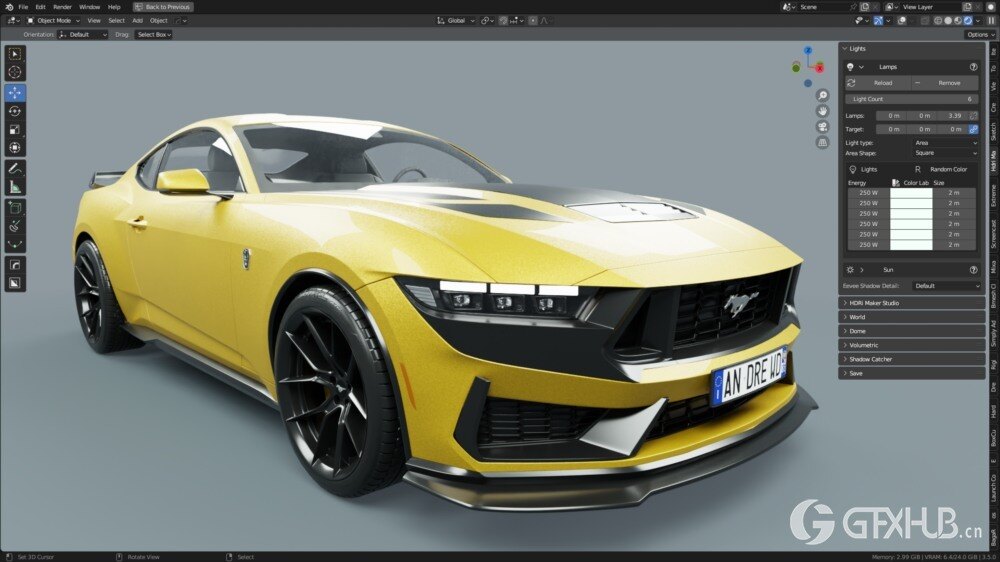This screenshot has height=562, width=1000.
Task: Click the zoom view gizmo icon
Action: coord(823,95)
